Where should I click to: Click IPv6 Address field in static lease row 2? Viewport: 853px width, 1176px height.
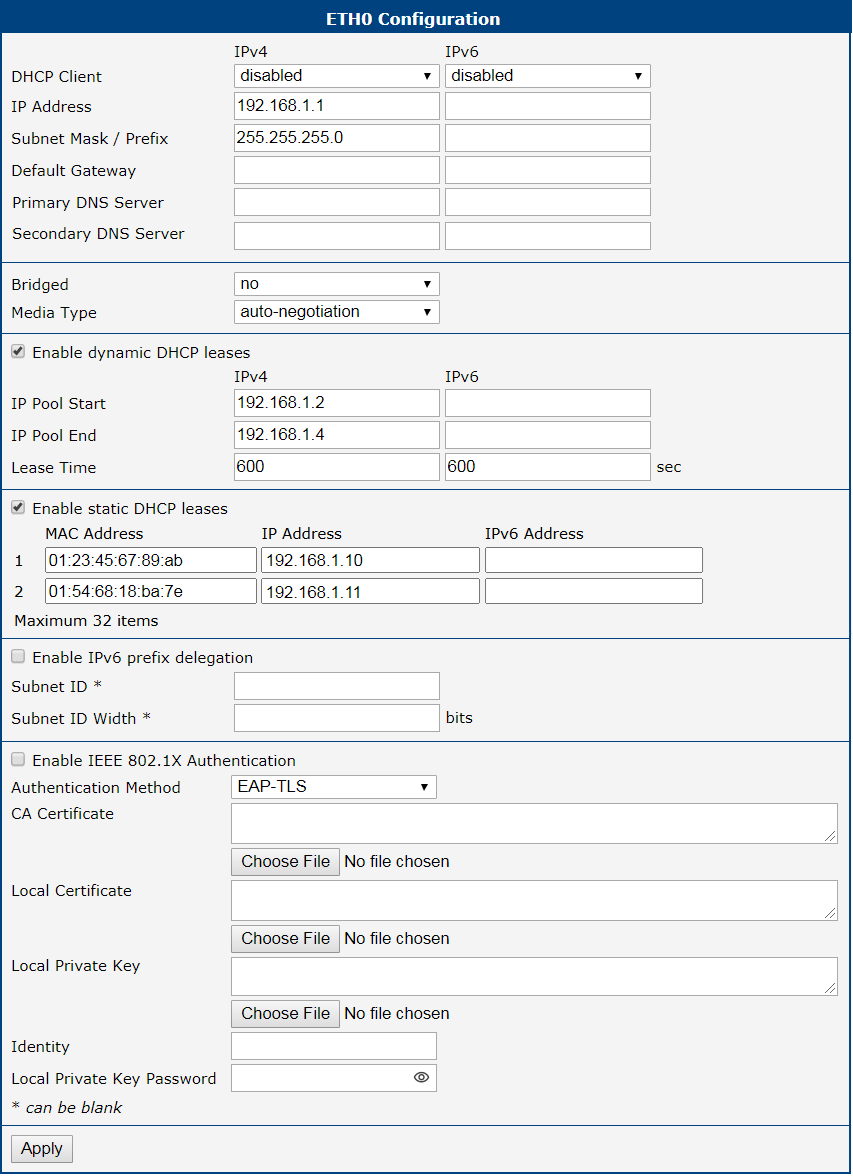tap(594, 591)
